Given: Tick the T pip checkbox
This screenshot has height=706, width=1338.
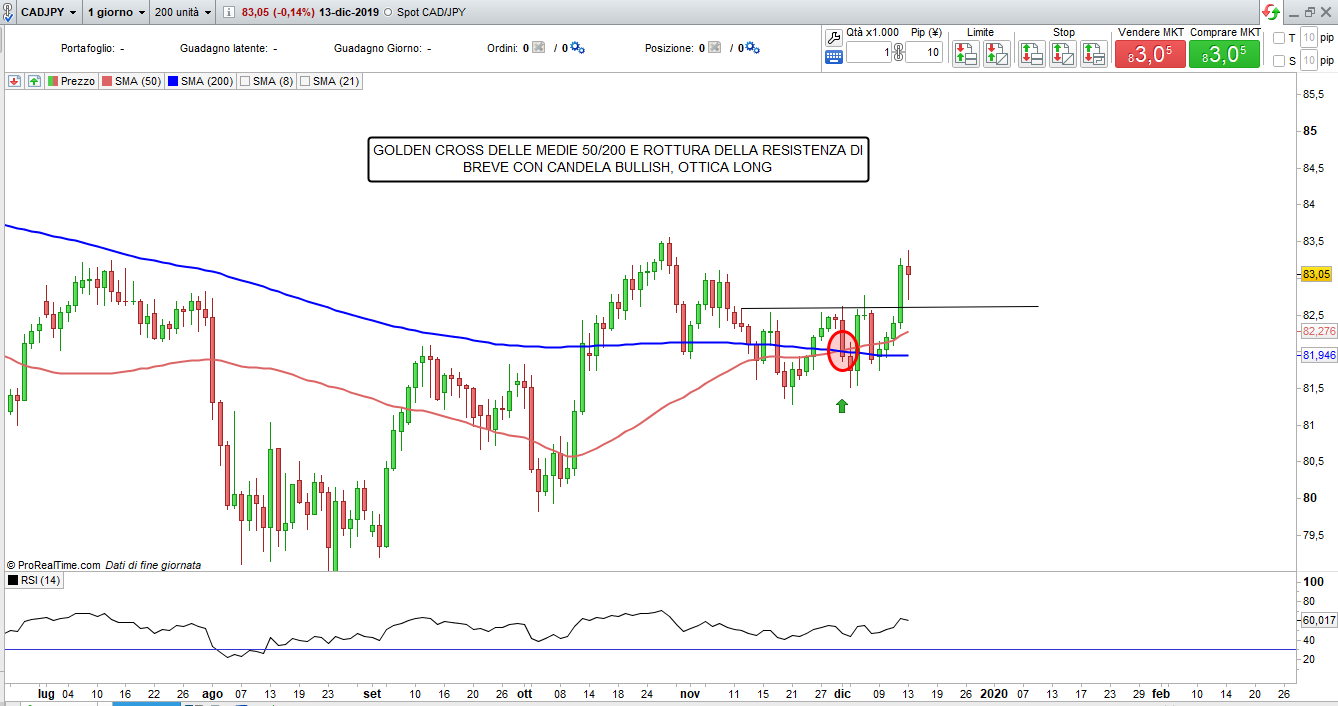Looking at the screenshot, I should click(x=1279, y=38).
